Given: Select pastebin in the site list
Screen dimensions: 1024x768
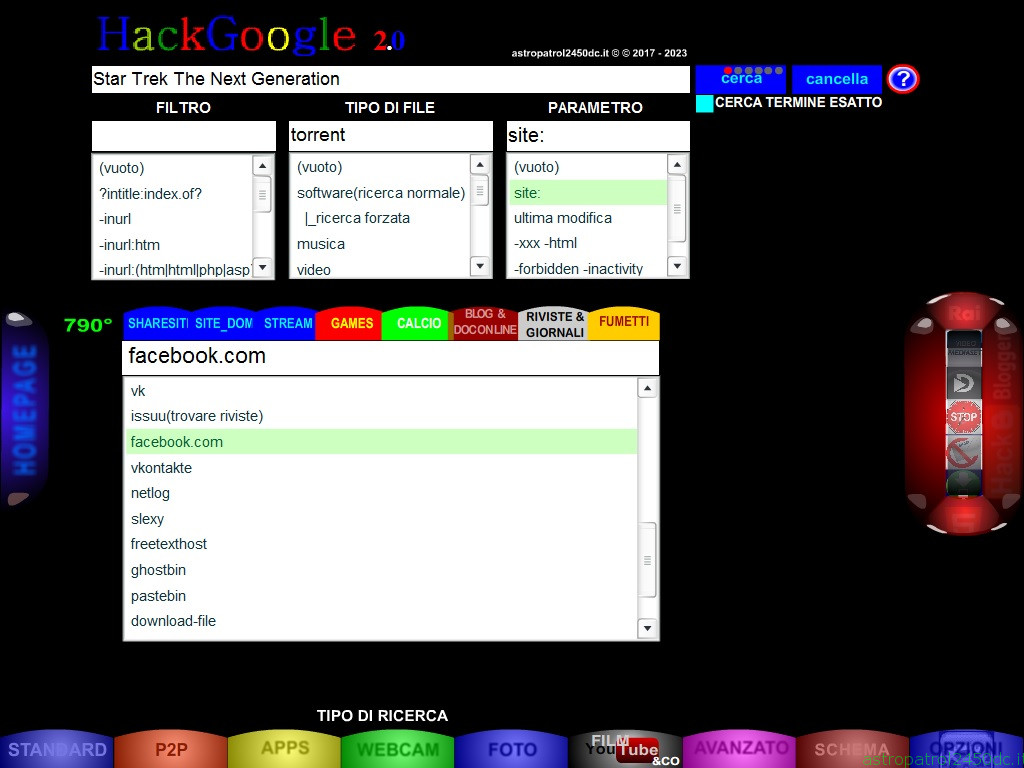Looking at the screenshot, I should tap(381, 596).
